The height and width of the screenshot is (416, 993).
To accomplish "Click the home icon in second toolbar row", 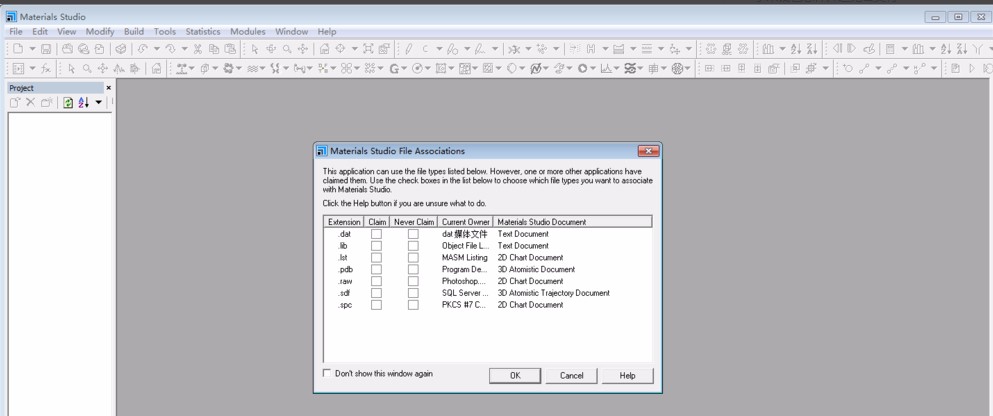I will [156, 68].
